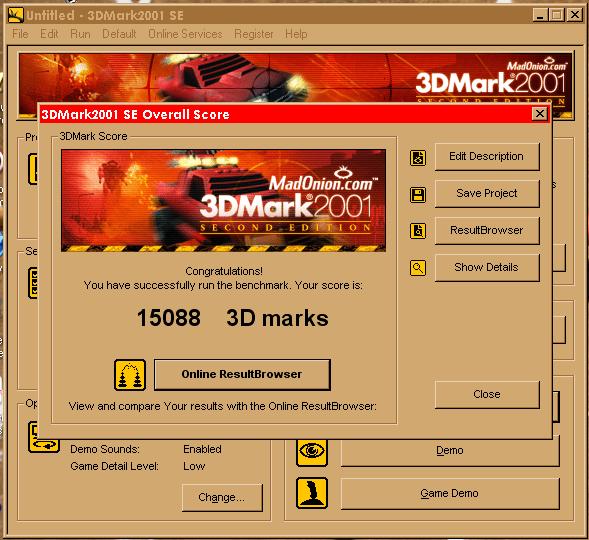Click the 3DMark2001 banner in score dialog
589x540 pixels.
224,201
